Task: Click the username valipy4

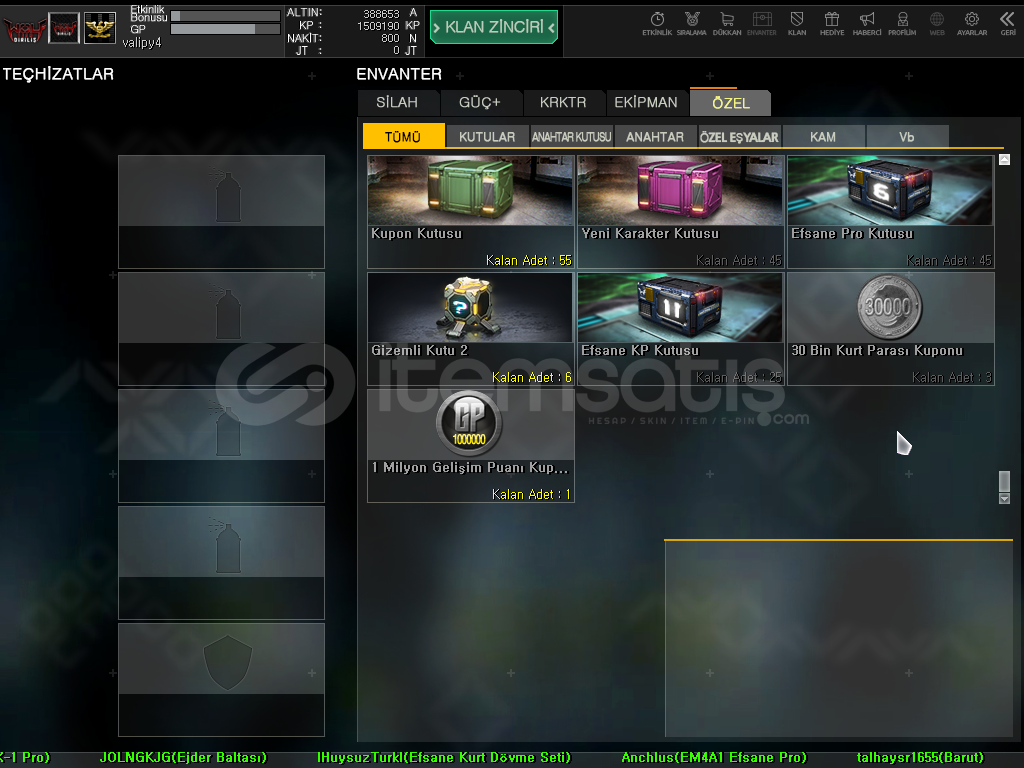Action: tap(141, 43)
